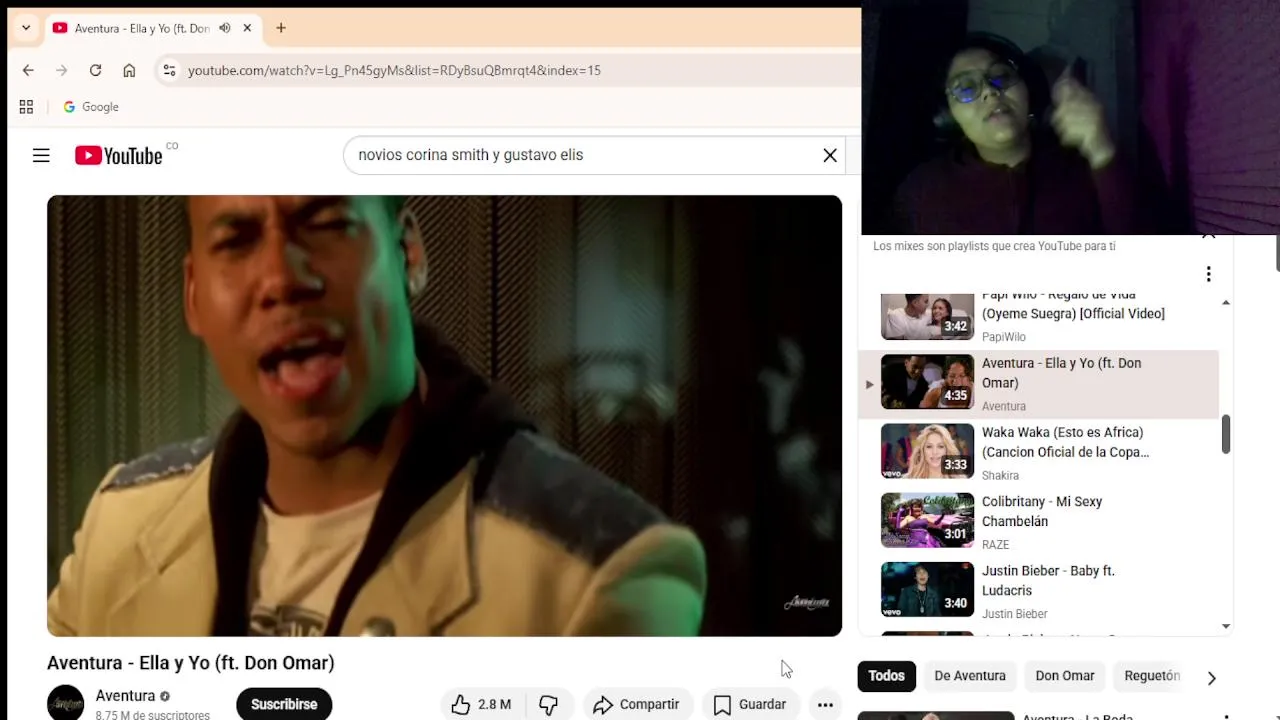Open the tab search dropdown arrow
1280x720 pixels.
tap(26, 28)
